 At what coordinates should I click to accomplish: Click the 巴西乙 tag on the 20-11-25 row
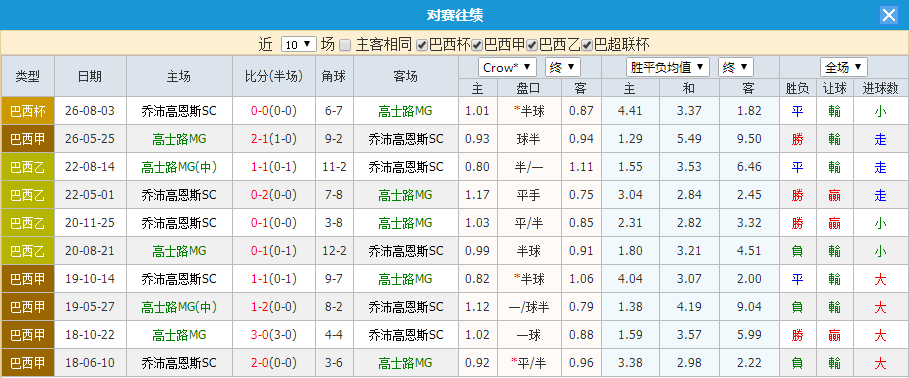click(x=28, y=223)
